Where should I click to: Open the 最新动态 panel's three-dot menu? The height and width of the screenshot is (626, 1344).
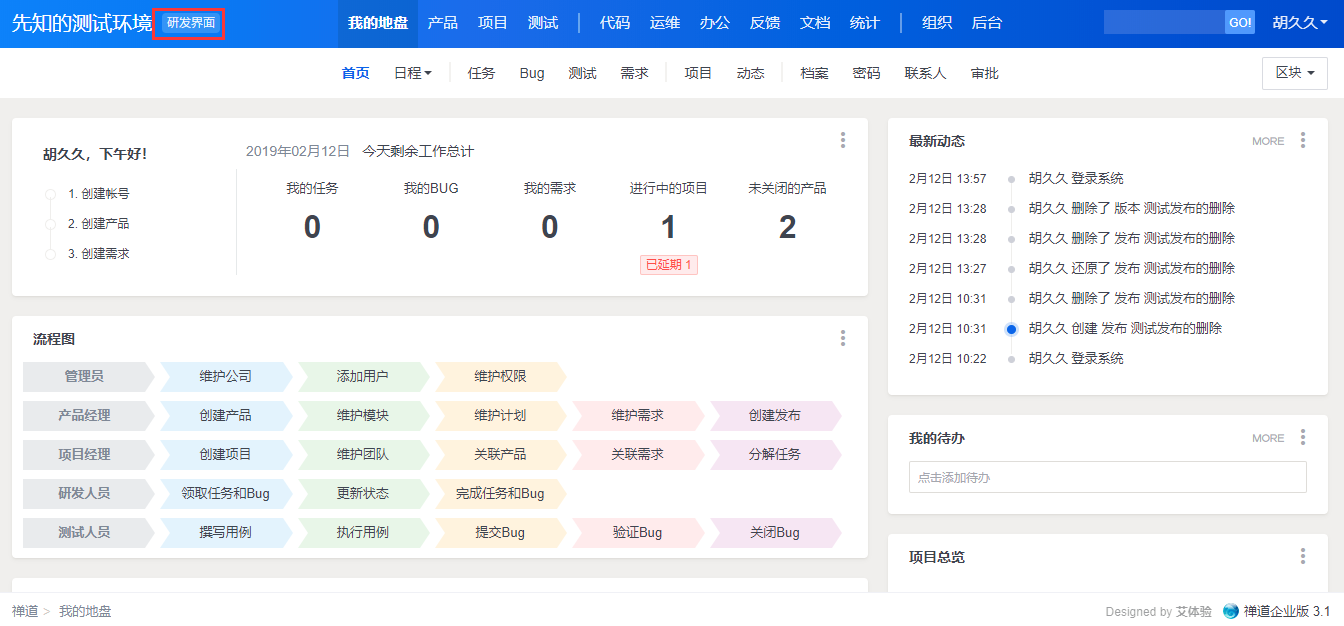1302,140
